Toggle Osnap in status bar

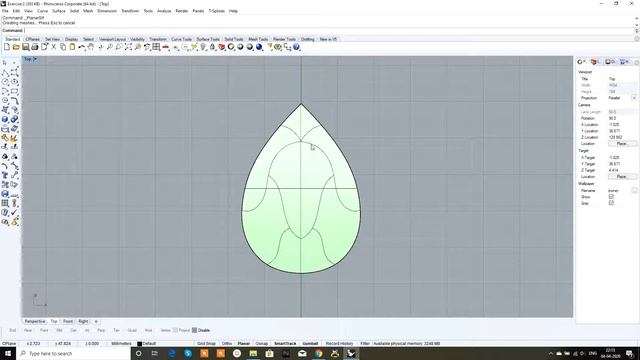(x=262, y=344)
